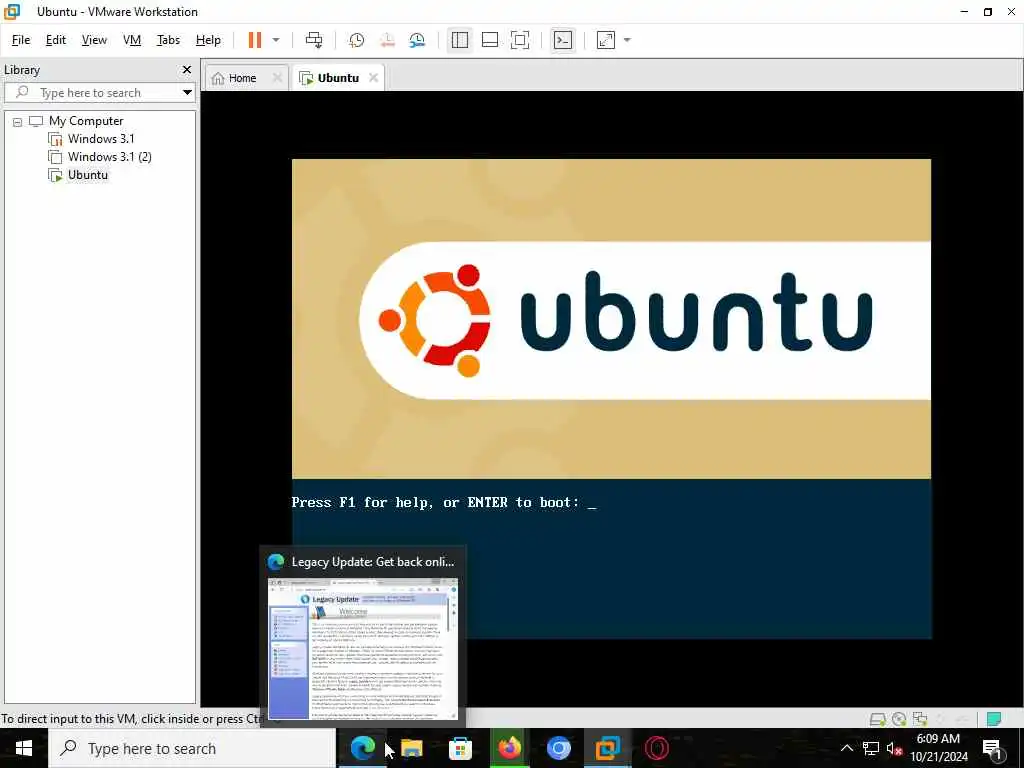Click the VMware Workstation taskbar icon
1024x768 pixels.
[x=607, y=748]
